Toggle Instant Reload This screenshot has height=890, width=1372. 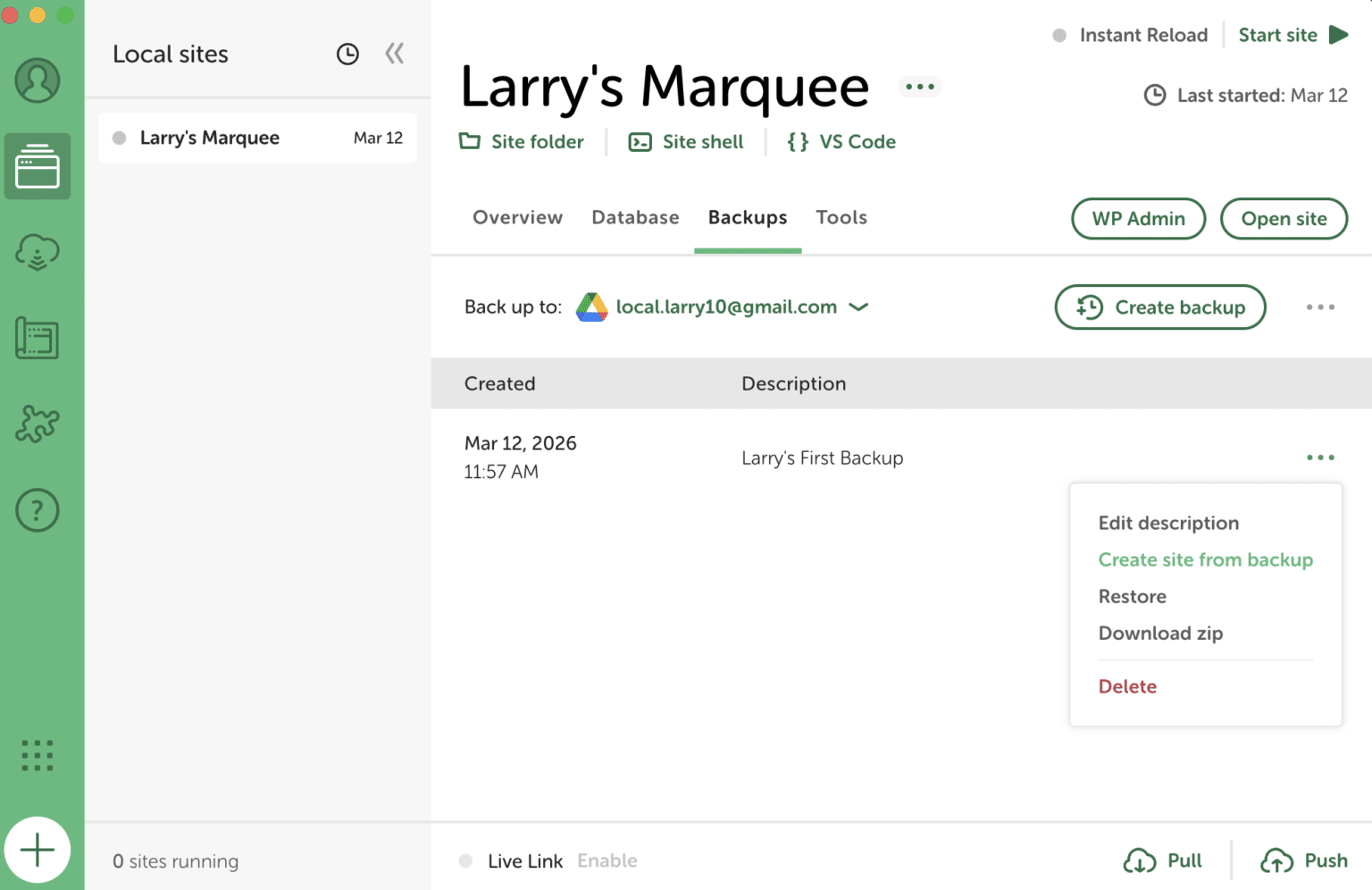pos(1130,35)
